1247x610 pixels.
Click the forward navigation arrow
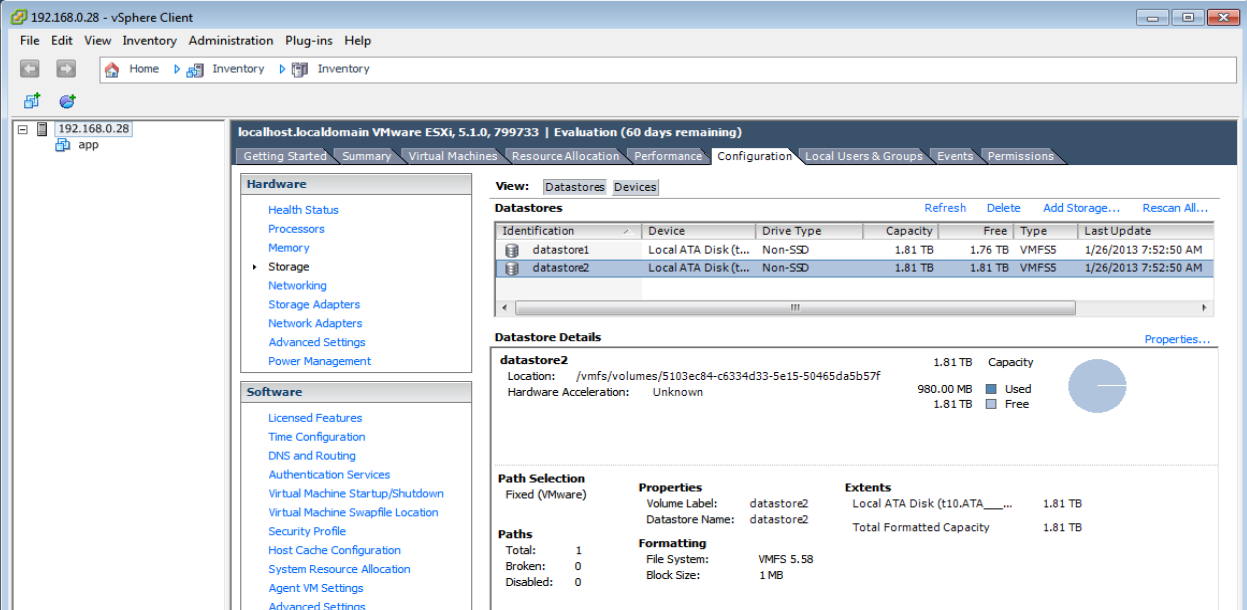(x=66, y=69)
